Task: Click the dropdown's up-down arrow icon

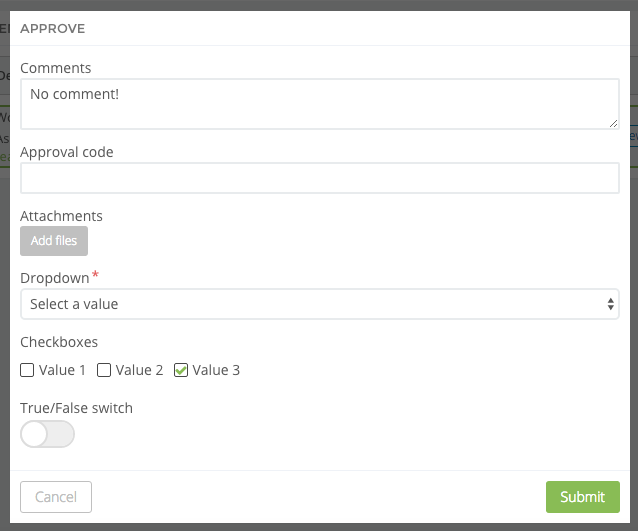Action: 611,304
